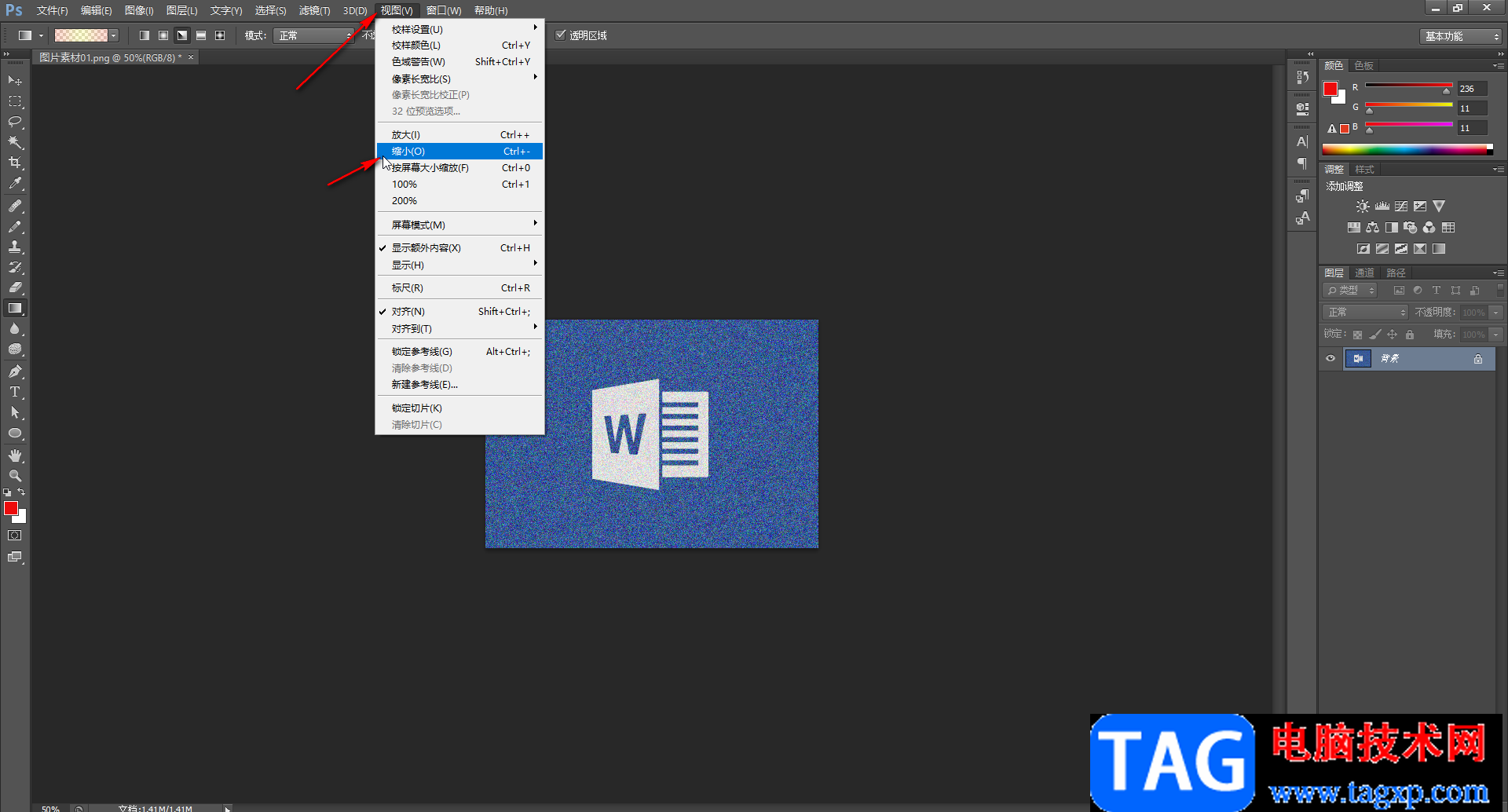Hide the 背景 layer visibility eye
Screen dimensions: 1508x812
(x=1330, y=359)
